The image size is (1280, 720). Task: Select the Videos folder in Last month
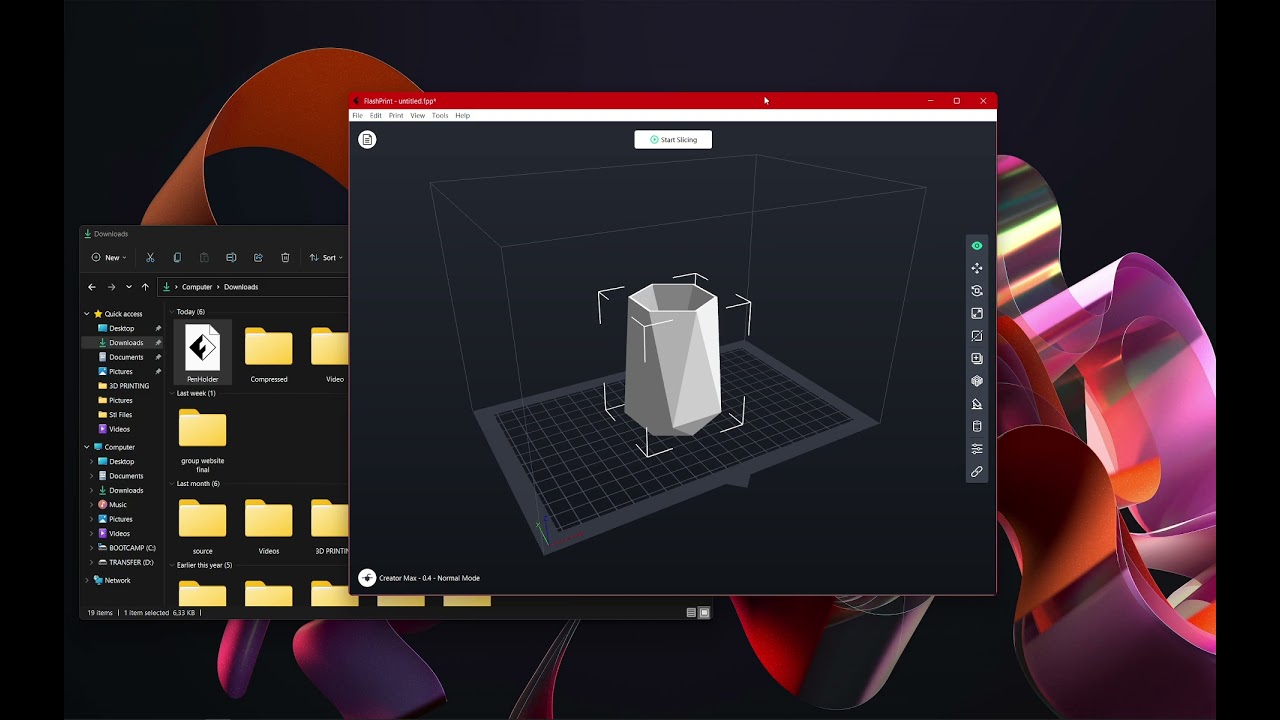pyautogui.click(x=269, y=525)
